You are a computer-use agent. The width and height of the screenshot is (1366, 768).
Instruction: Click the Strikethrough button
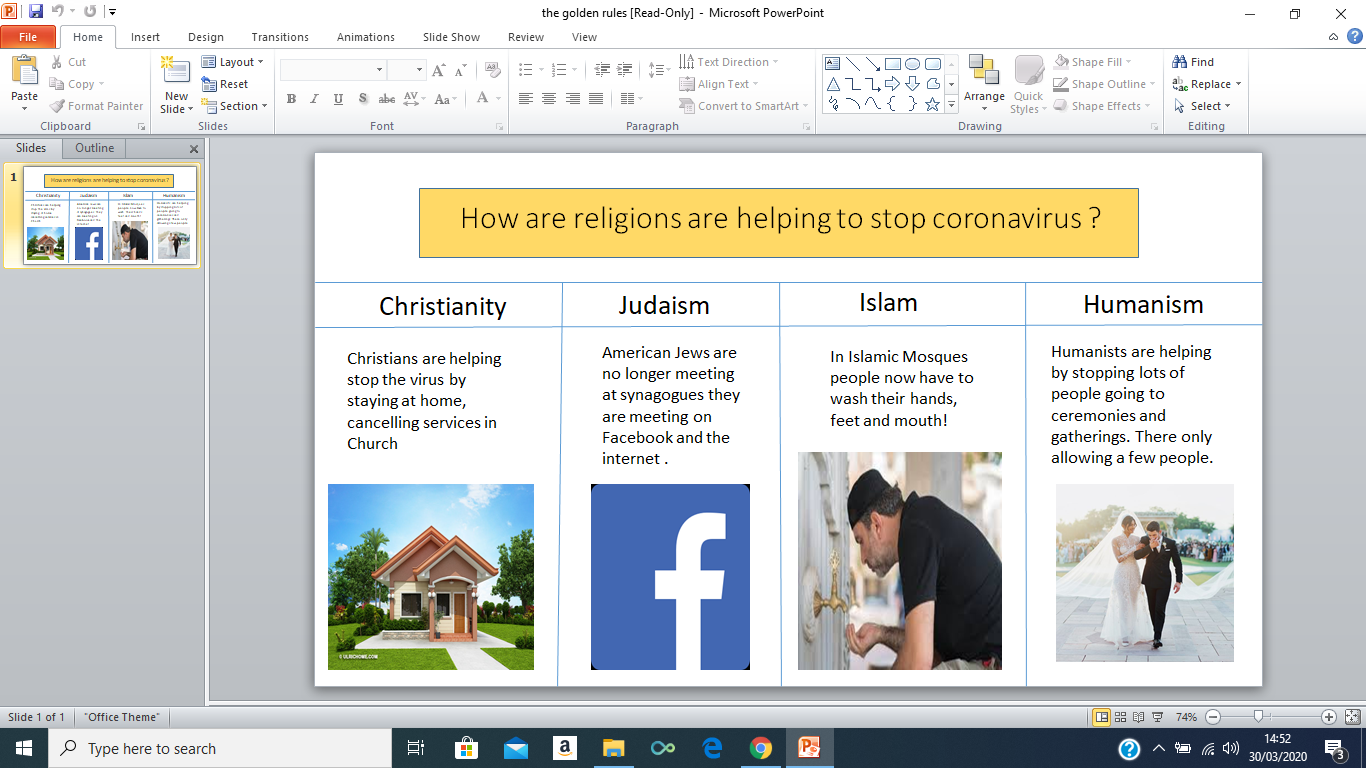click(x=386, y=99)
